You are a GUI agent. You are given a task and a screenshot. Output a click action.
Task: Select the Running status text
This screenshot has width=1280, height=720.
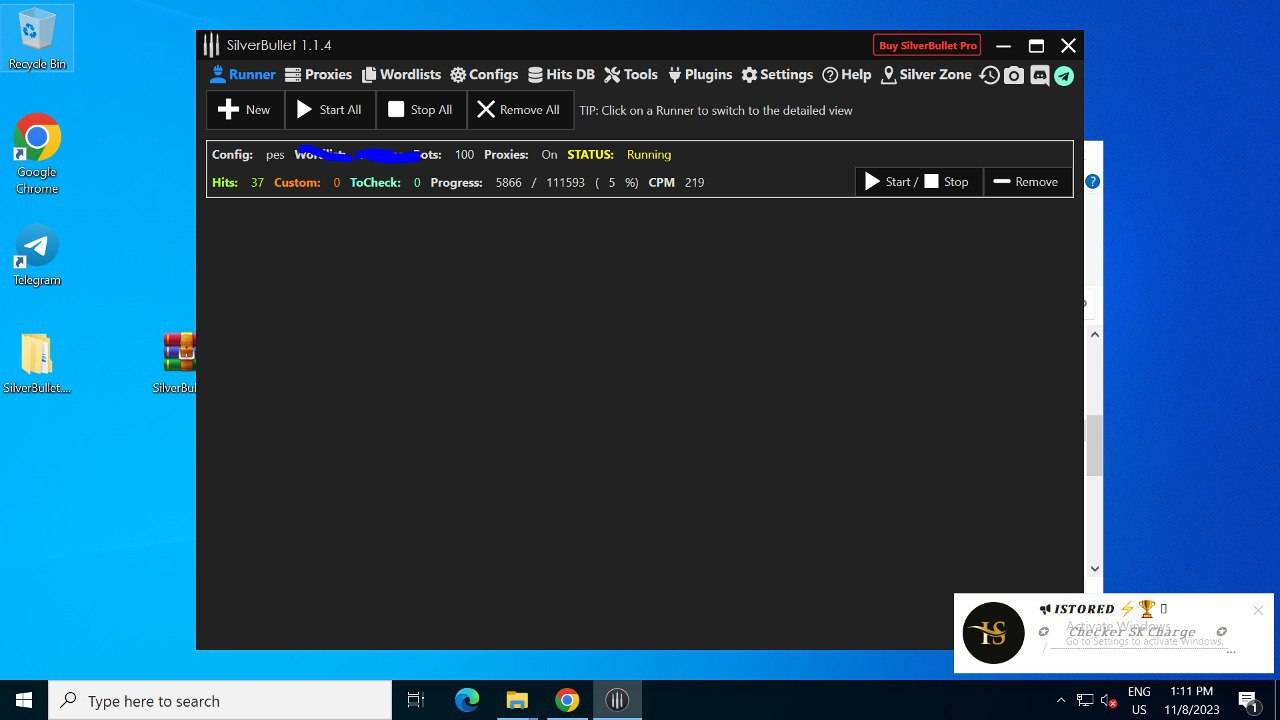tap(649, 155)
